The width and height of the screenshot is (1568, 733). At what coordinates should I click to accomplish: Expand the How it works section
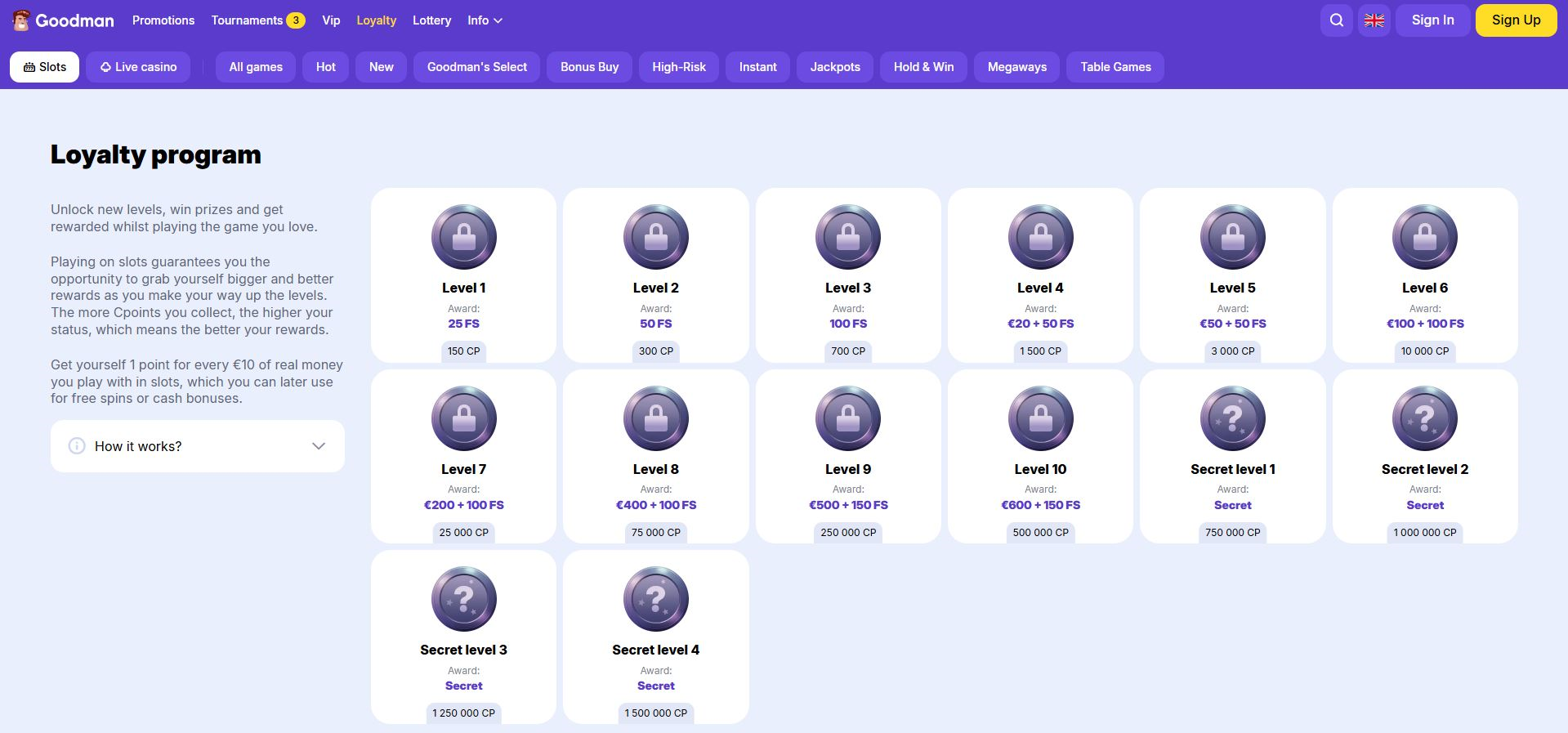[197, 446]
